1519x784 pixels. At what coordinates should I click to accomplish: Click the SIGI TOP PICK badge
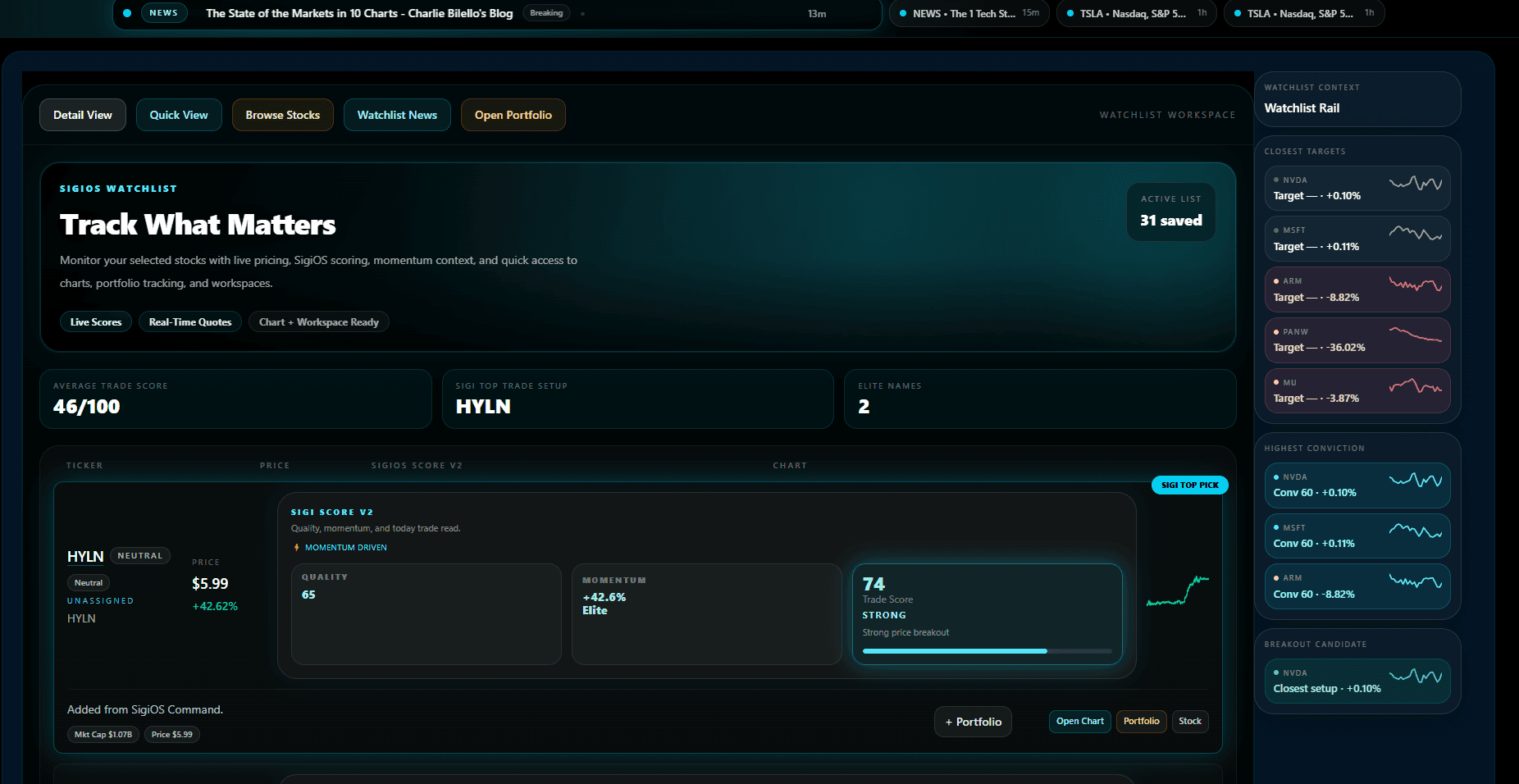click(x=1190, y=485)
